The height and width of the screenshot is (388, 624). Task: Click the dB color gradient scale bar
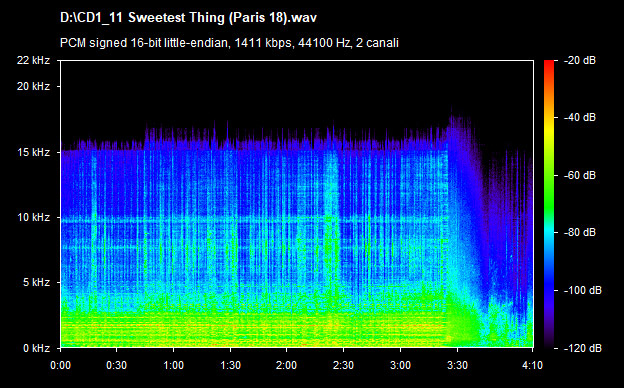pyautogui.click(x=549, y=205)
